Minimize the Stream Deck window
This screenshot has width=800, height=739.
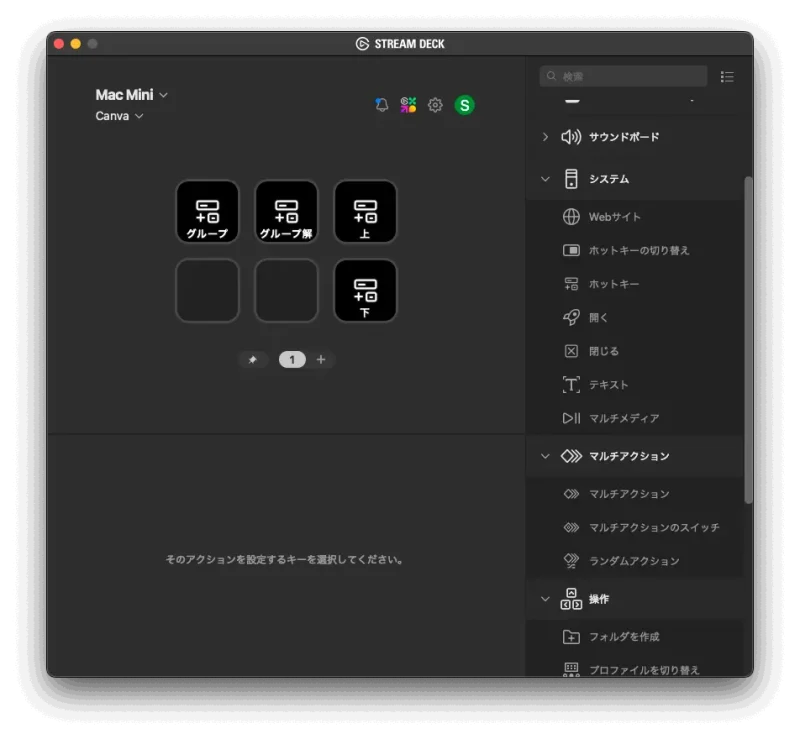coord(76,44)
